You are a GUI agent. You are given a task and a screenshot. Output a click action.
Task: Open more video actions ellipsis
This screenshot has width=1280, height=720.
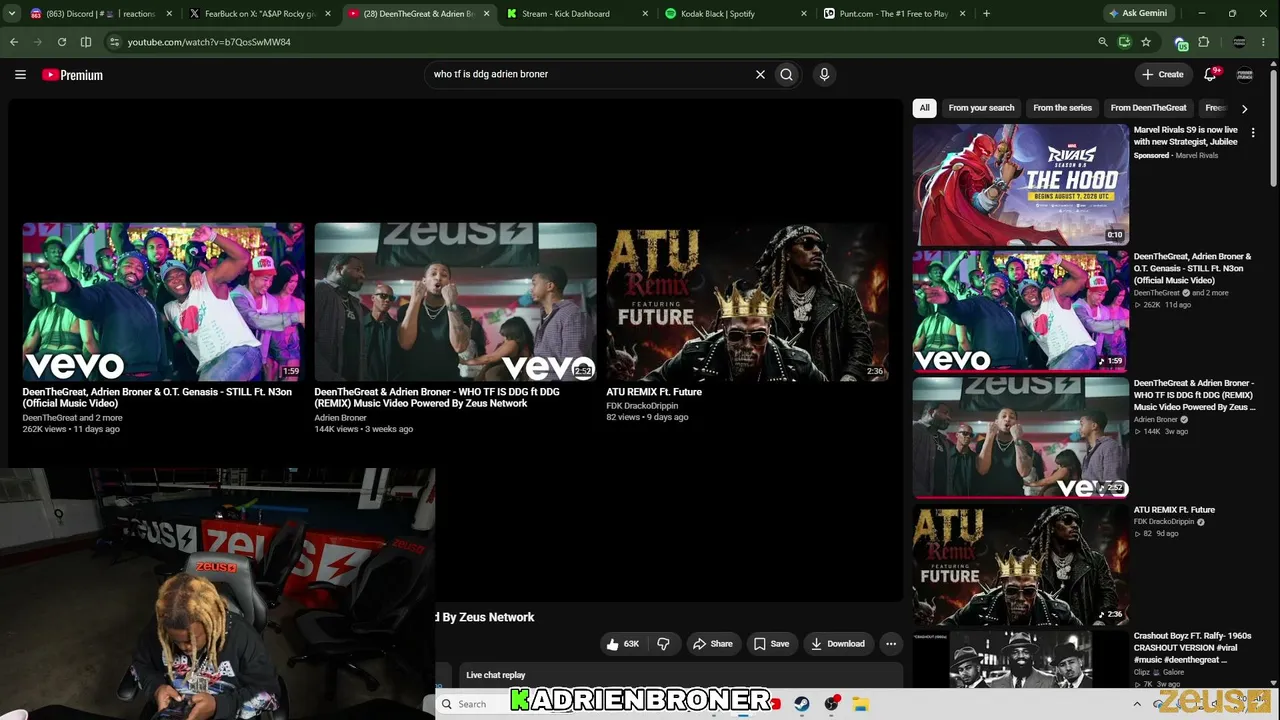click(x=891, y=644)
